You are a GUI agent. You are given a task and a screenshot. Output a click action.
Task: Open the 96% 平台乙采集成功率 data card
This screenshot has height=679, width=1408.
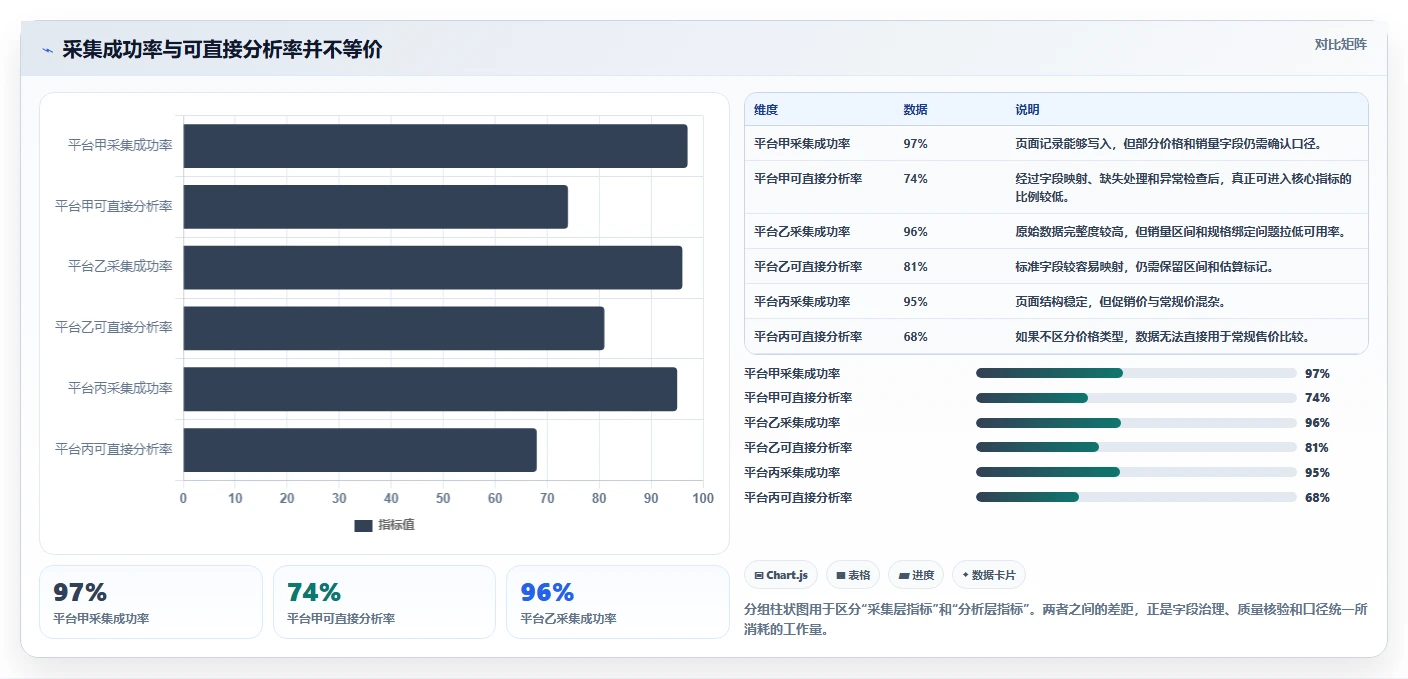[618, 602]
